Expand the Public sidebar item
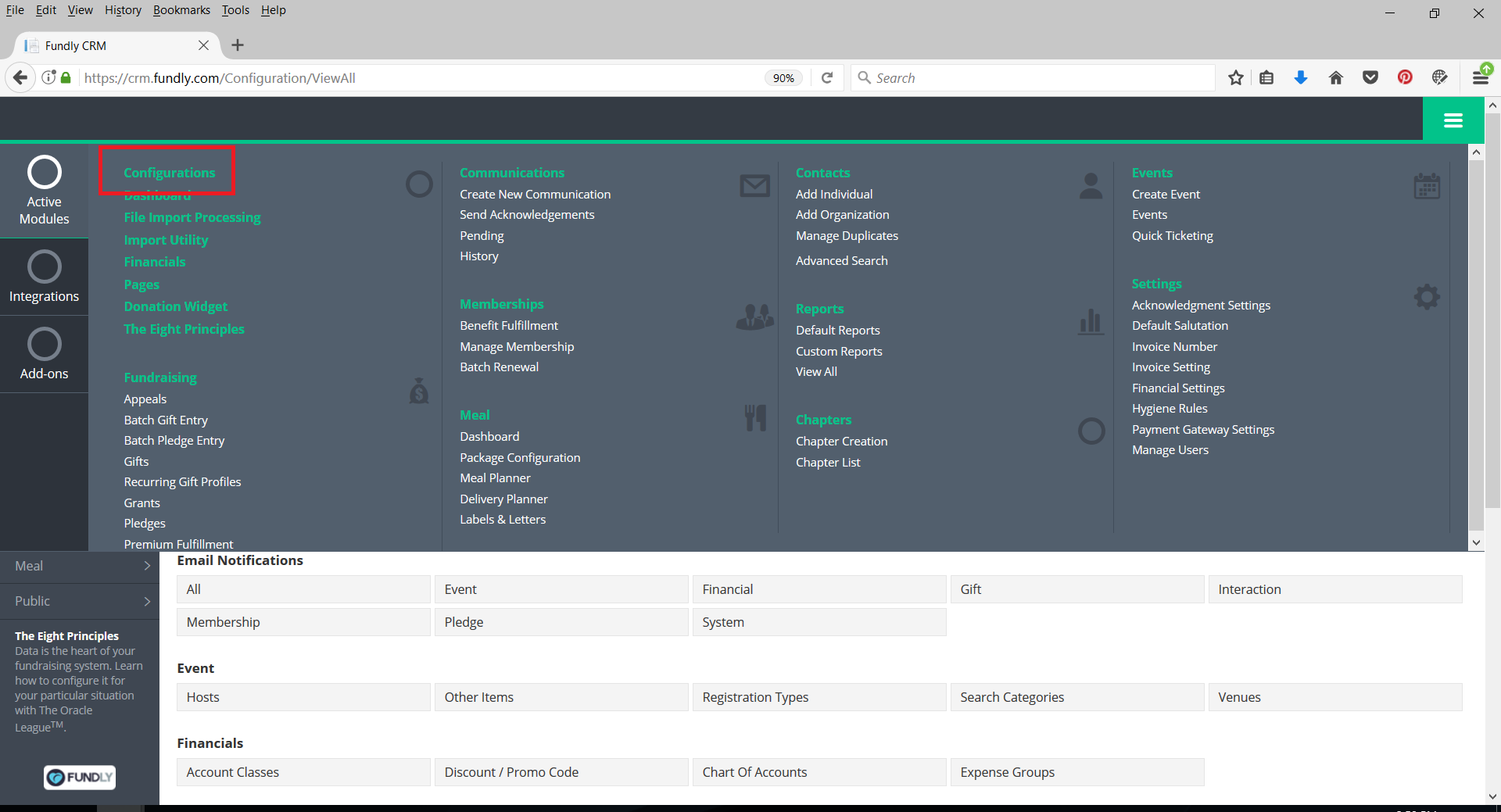Viewport: 1501px width, 812px height. [80, 601]
